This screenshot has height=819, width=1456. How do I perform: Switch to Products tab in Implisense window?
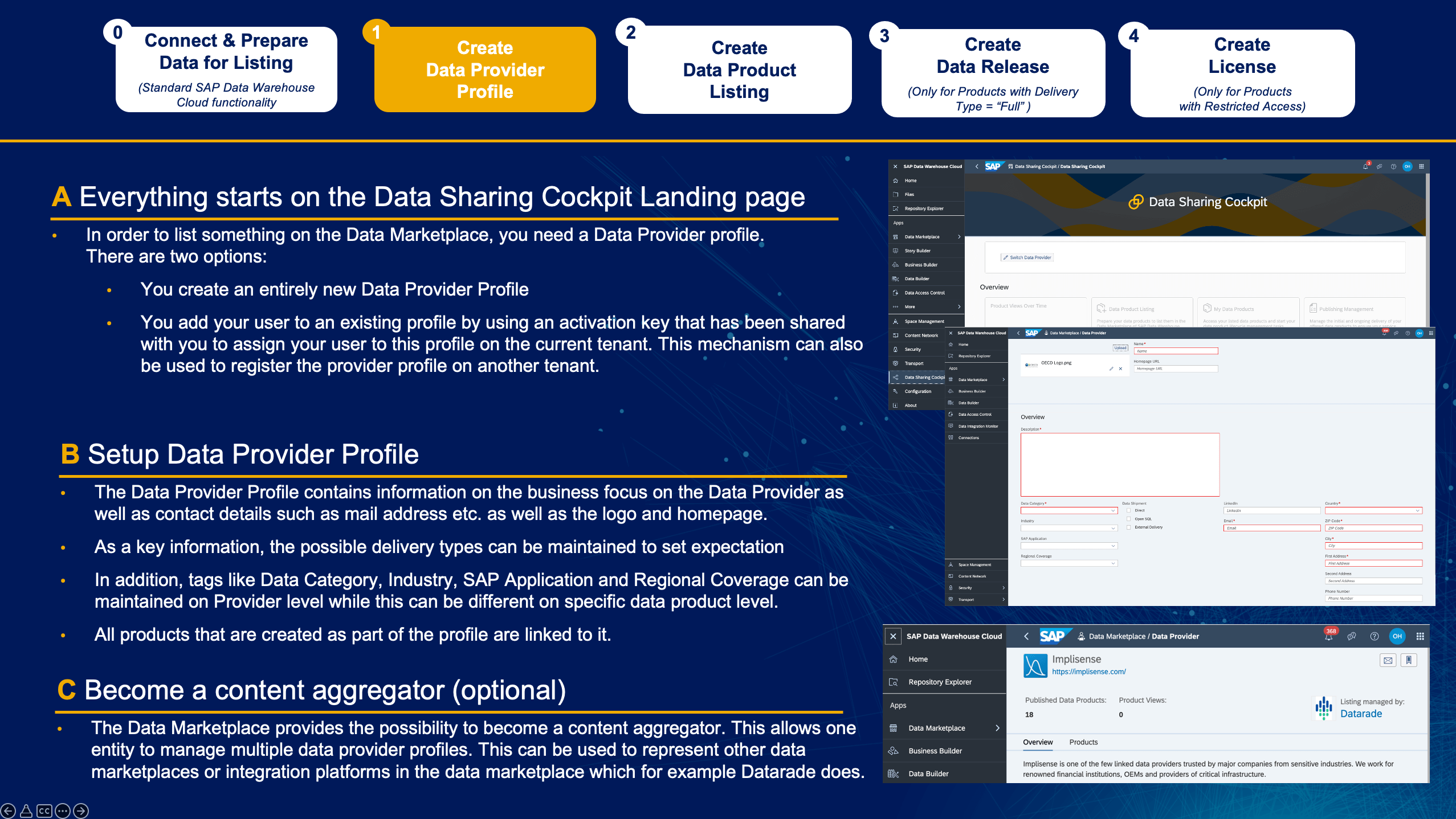coord(1083,742)
